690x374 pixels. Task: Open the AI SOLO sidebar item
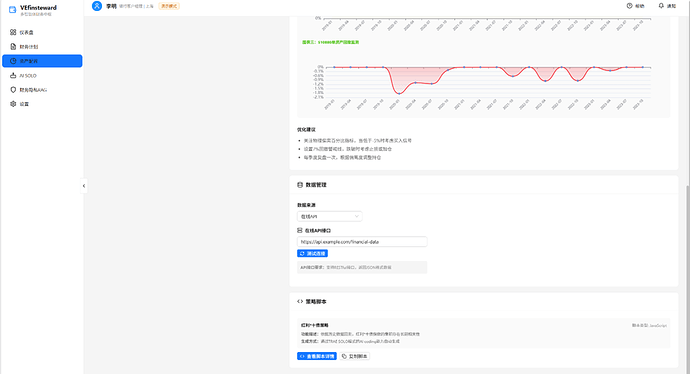(42, 75)
